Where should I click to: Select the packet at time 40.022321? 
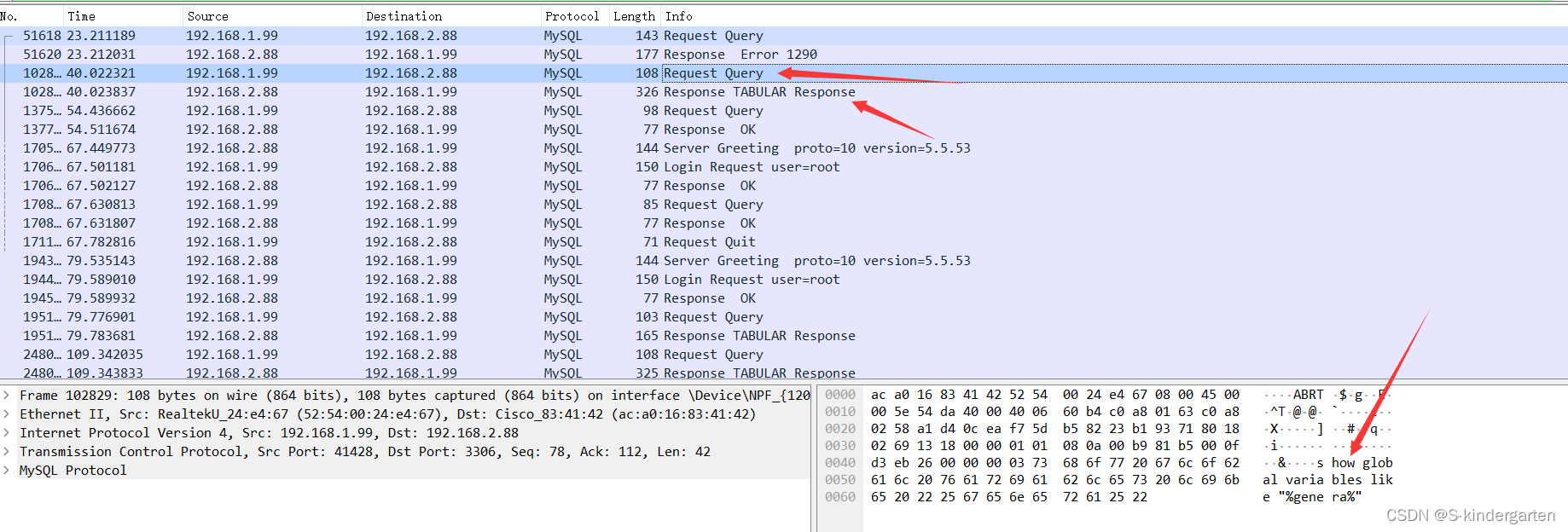(784, 73)
